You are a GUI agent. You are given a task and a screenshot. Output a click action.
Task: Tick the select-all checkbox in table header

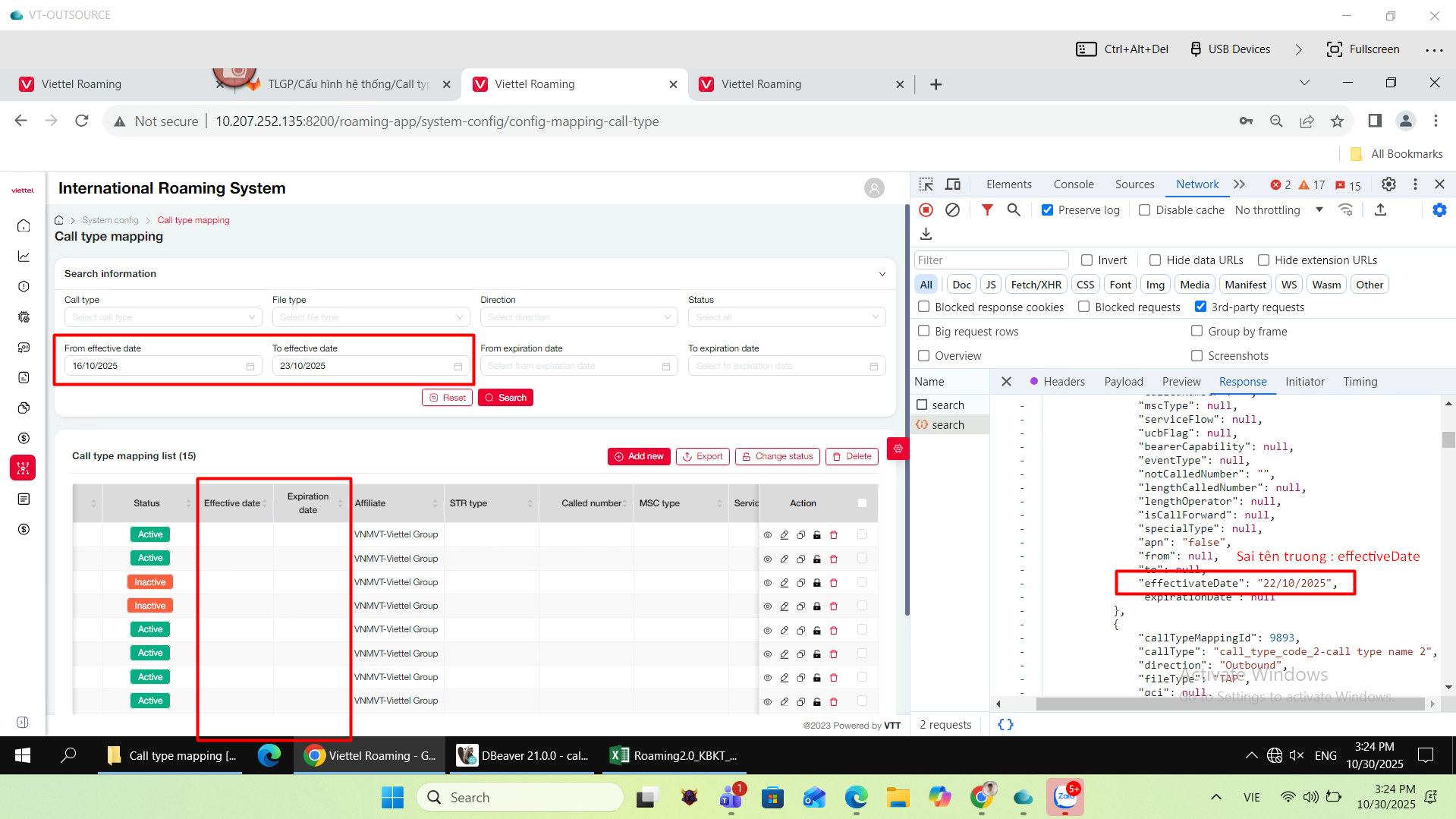pyautogui.click(x=862, y=503)
